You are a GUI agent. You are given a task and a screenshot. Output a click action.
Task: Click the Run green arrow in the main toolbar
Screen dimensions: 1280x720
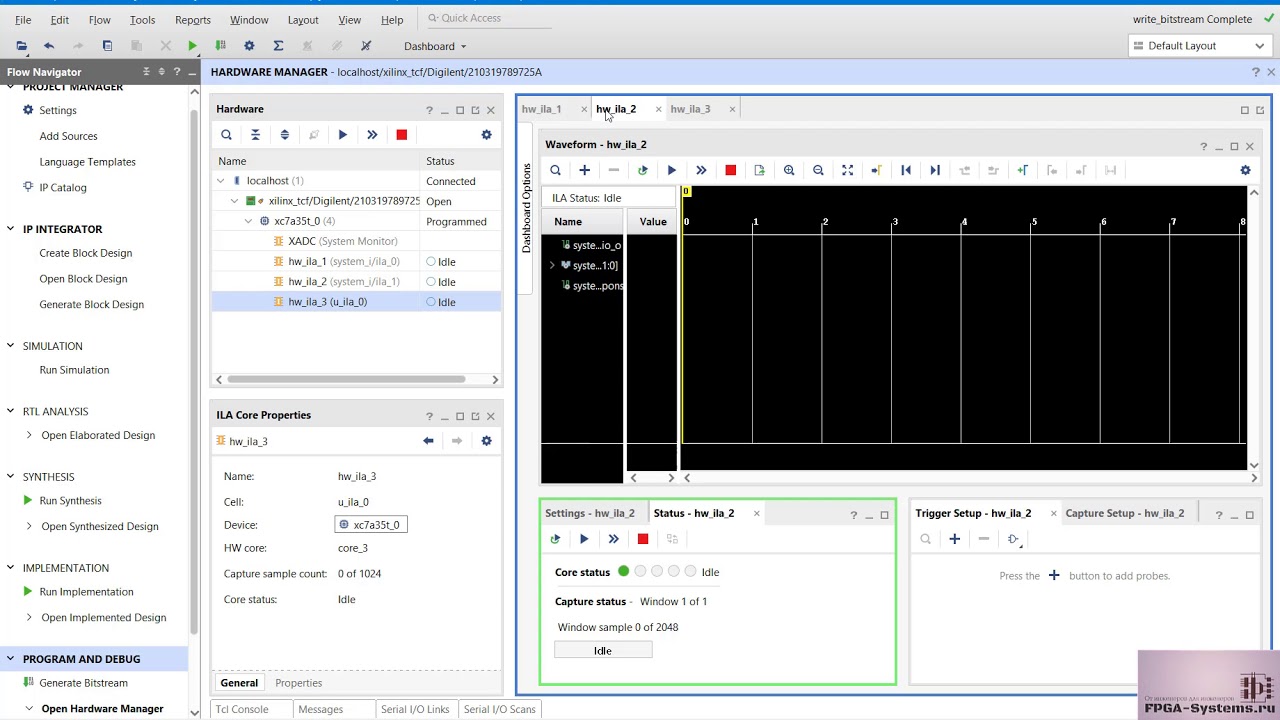[192, 46]
